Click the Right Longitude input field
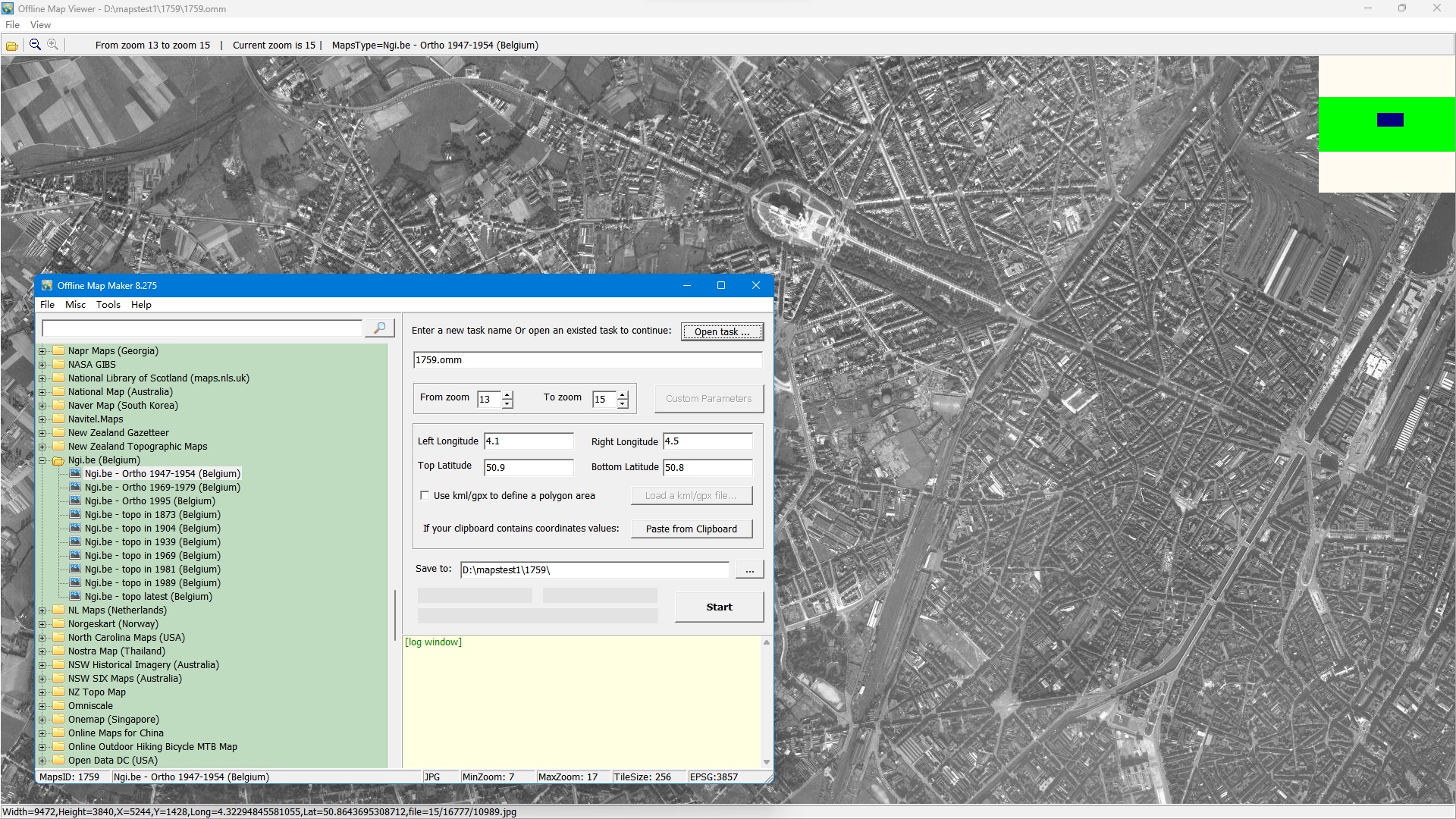Viewport: 1456px width, 819px height. (708, 441)
